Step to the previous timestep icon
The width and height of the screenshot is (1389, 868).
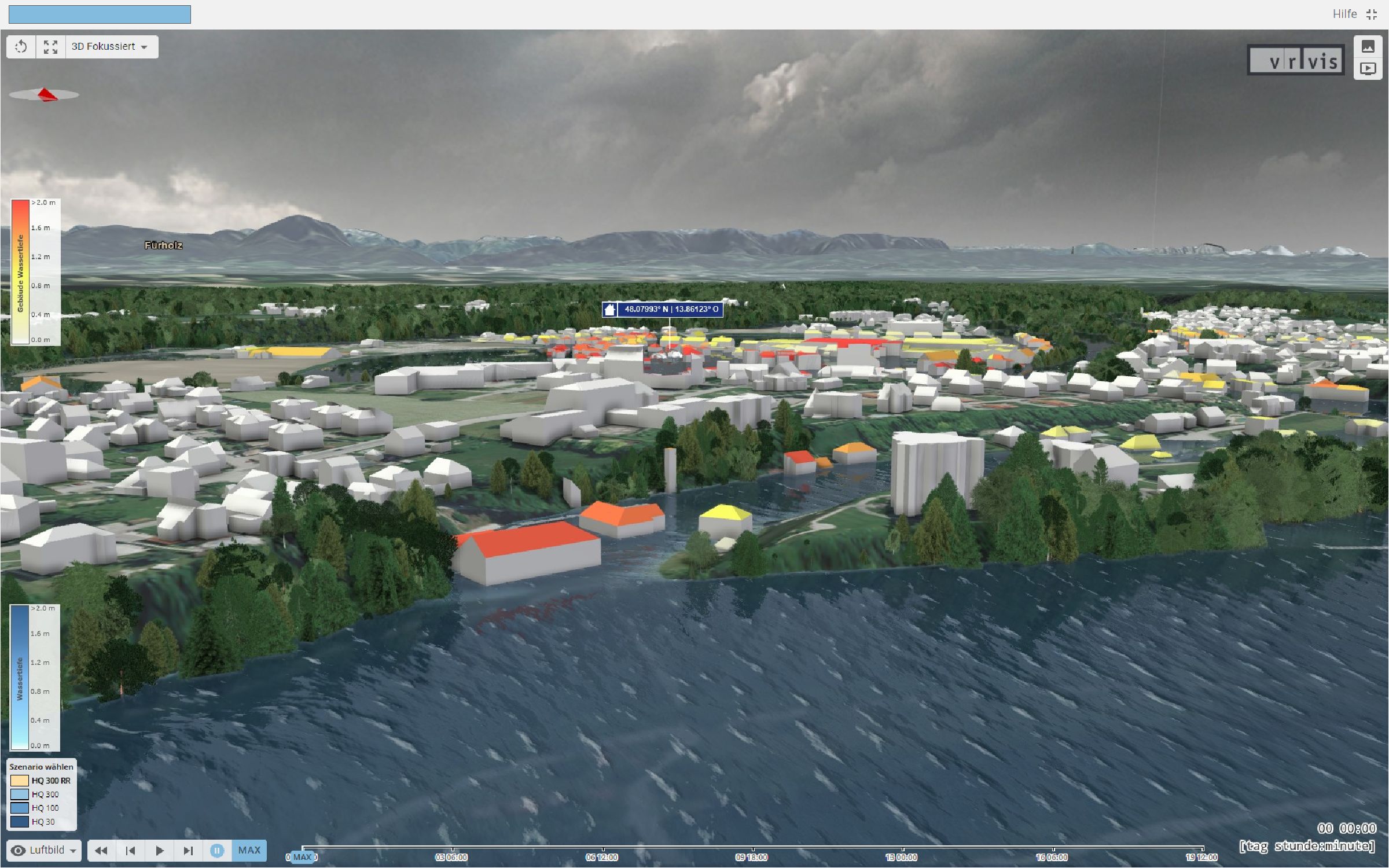coord(130,851)
